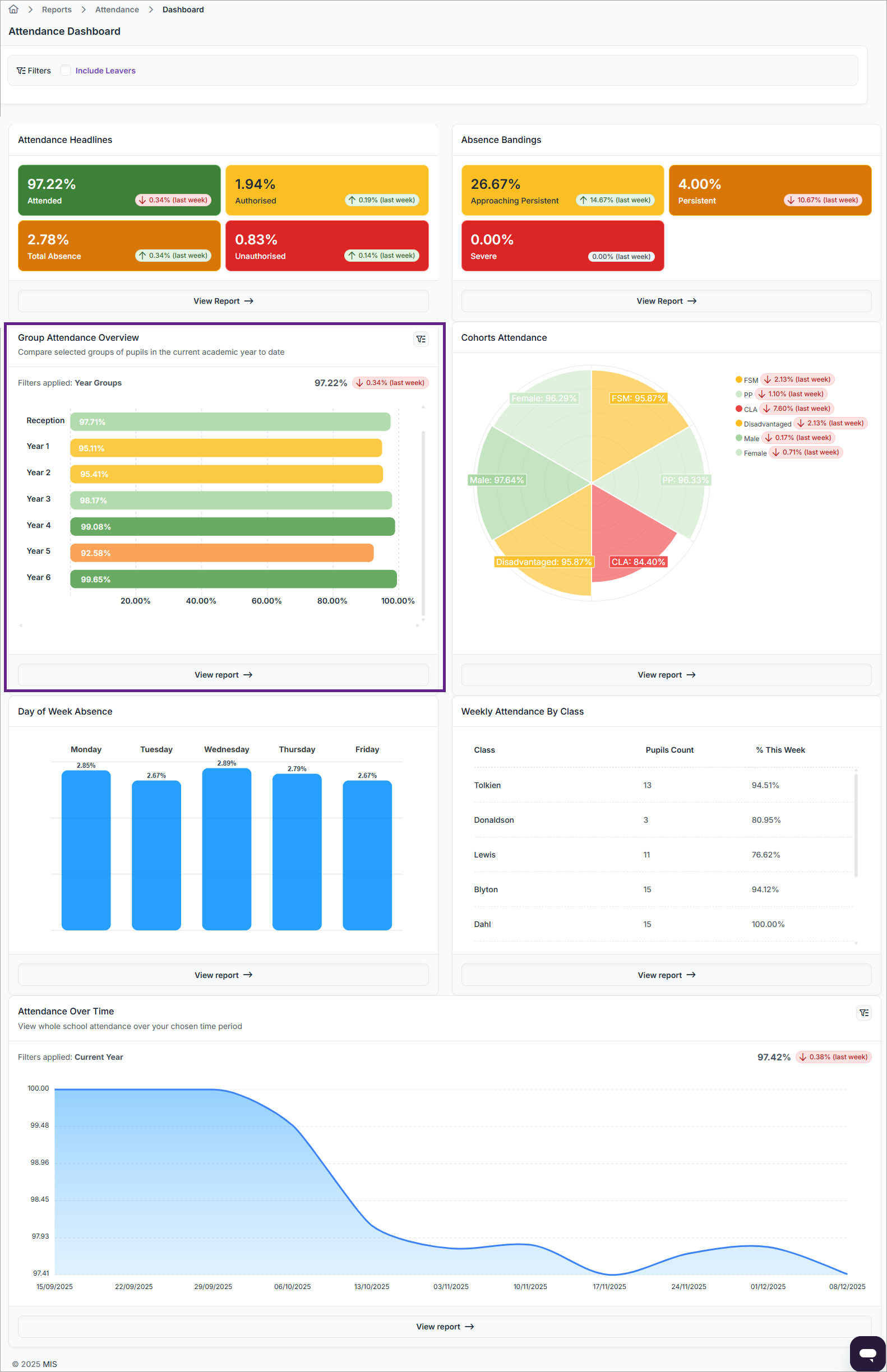Viewport: 887px width, 1372px height.
Task: Navigate to Attendance breadcrumb
Action: 117,10
